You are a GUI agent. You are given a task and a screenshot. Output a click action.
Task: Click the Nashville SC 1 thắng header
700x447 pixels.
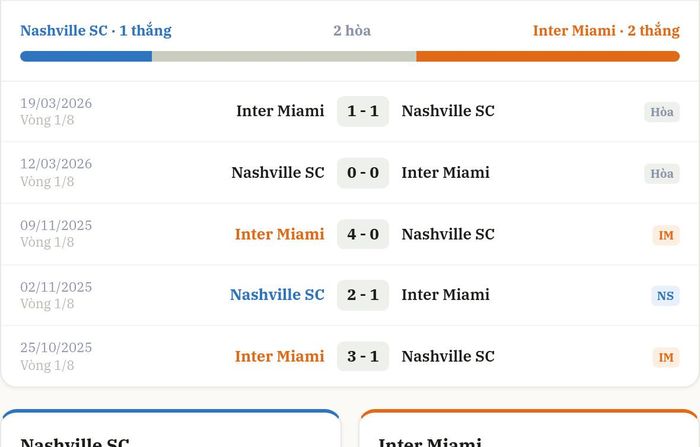point(96,31)
